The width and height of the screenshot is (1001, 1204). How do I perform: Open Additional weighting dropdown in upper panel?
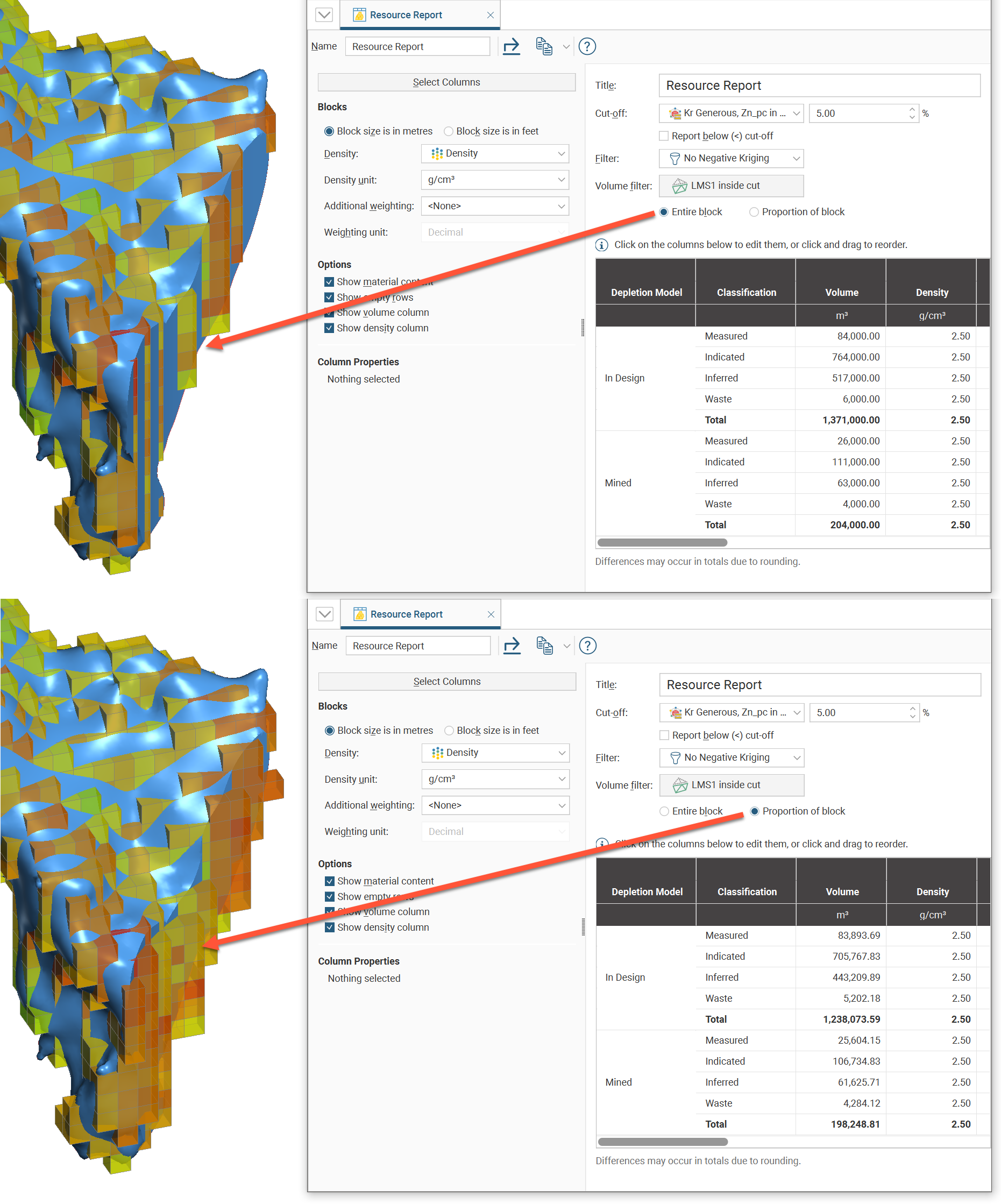pos(495,206)
